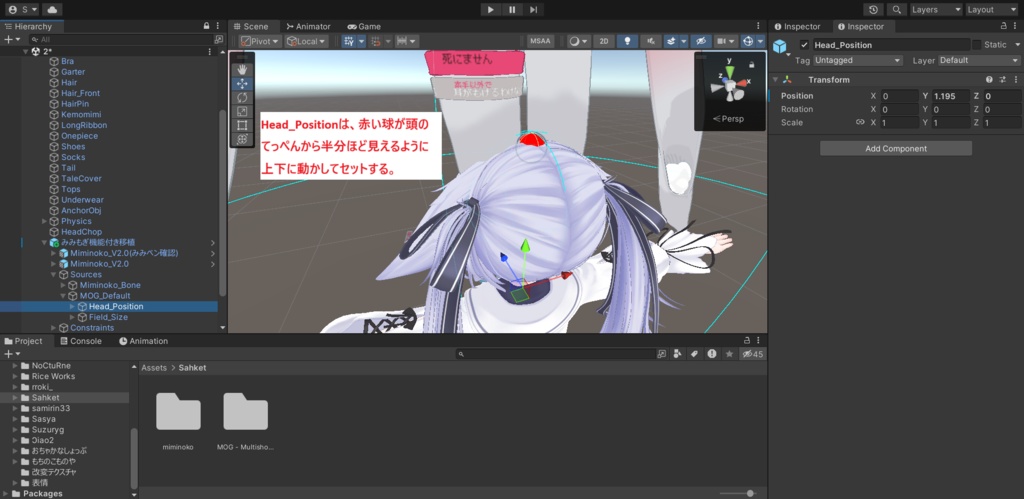Click the Project panel plus create button
Screen dimensions: 1024x499
pos(10,354)
